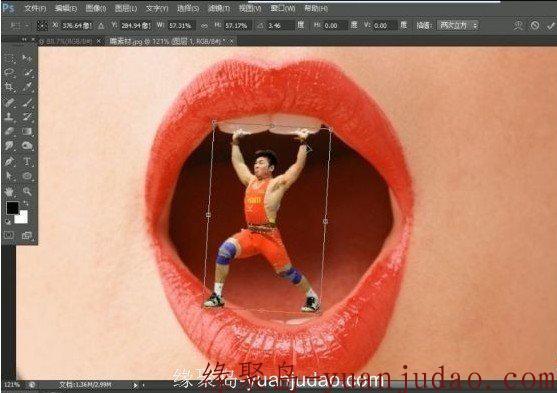Open the 文件(F) menu

coord(35,8)
